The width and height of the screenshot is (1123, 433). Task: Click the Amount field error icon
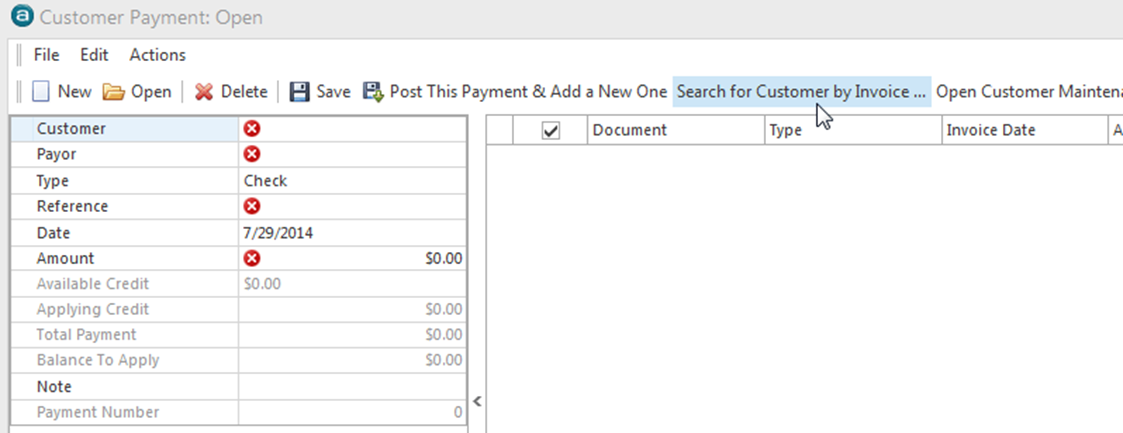point(252,258)
